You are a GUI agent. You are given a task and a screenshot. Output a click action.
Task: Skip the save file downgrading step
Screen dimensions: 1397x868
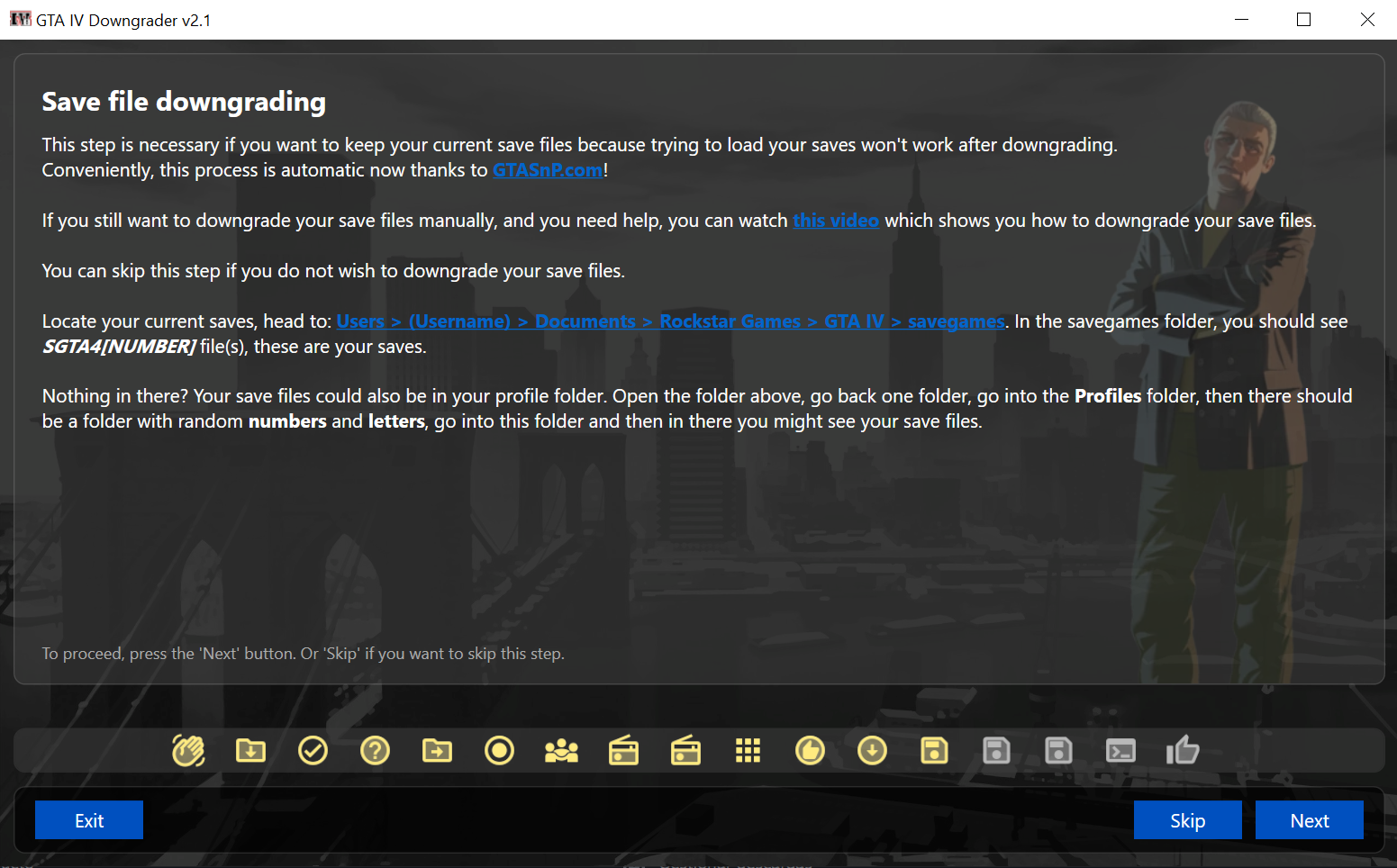coord(1187,820)
